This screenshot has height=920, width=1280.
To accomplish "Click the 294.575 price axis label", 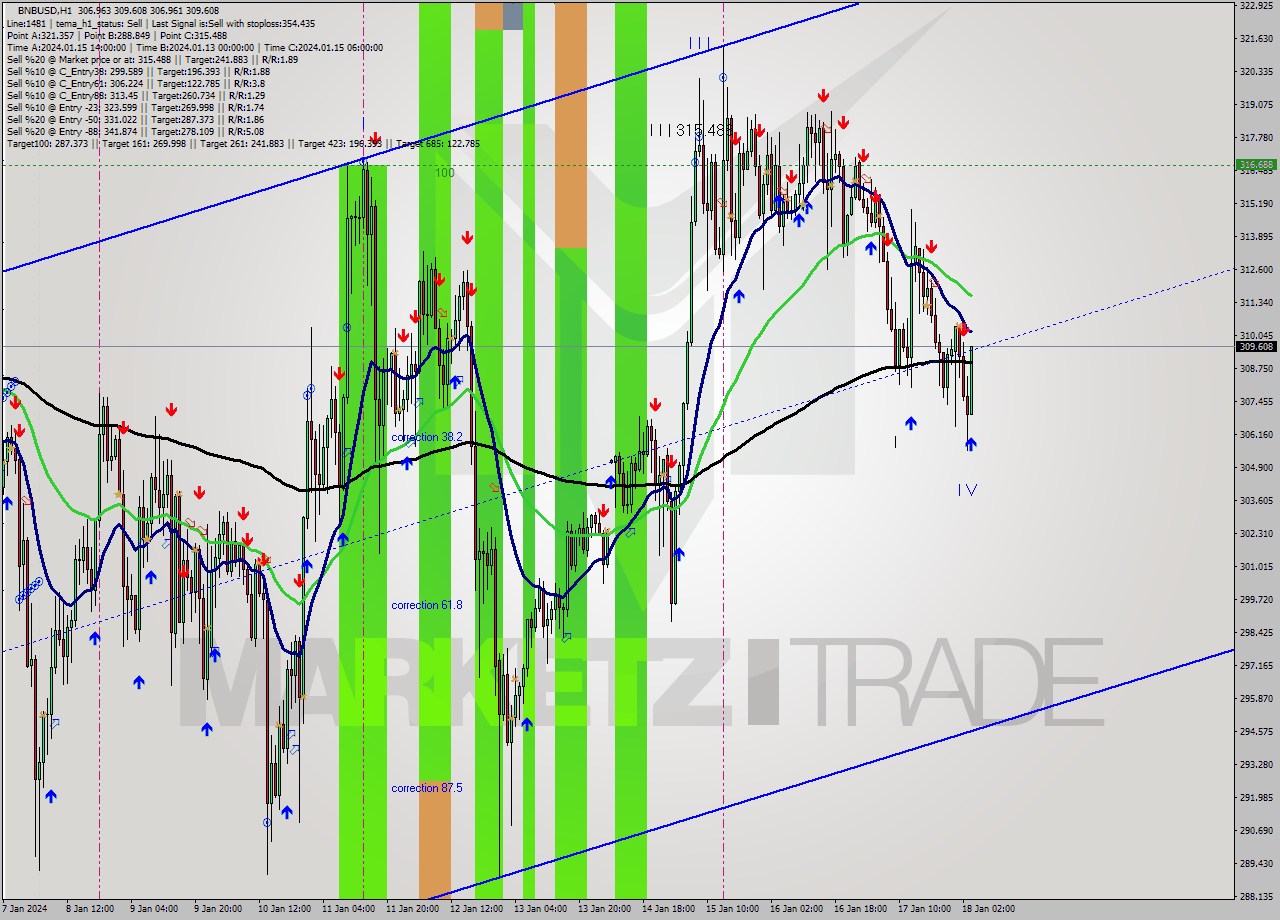I will [1256, 731].
